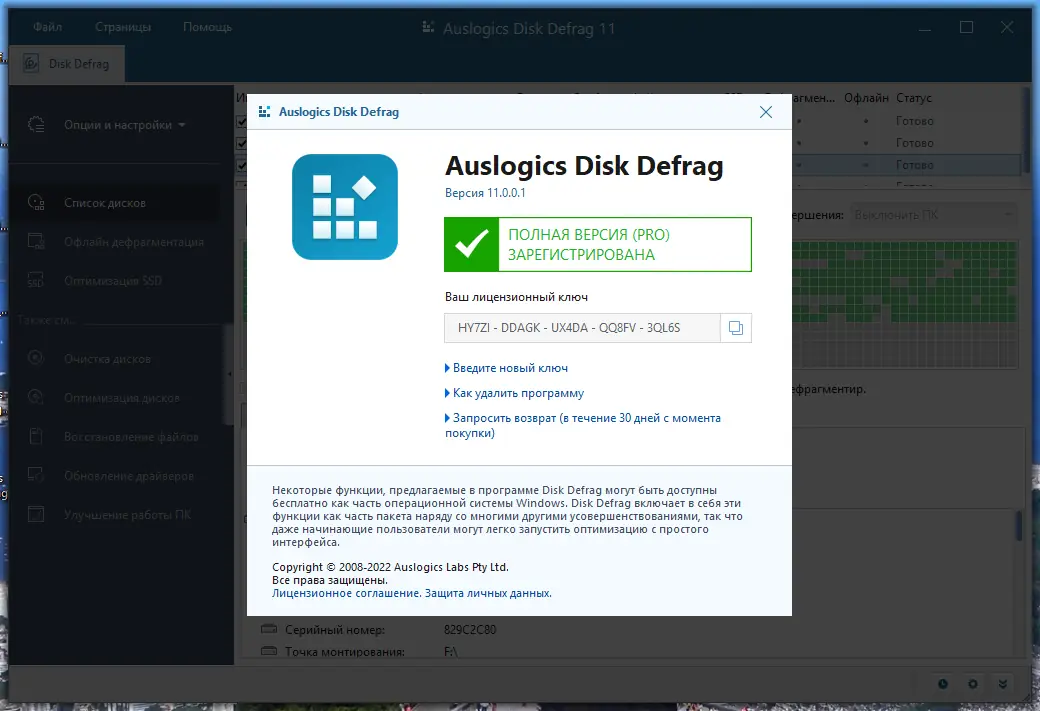The height and width of the screenshot is (711, 1040).
Task: Toggle the second drive's checkbox
Action: click(x=242, y=141)
